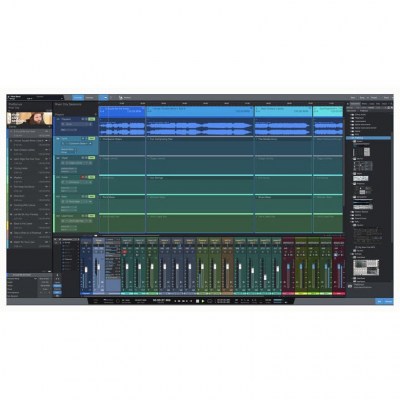This screenshot has height=400, width=400.
Task: Click the toolbar icon left of the text label at top
Action: coord(120,98)
